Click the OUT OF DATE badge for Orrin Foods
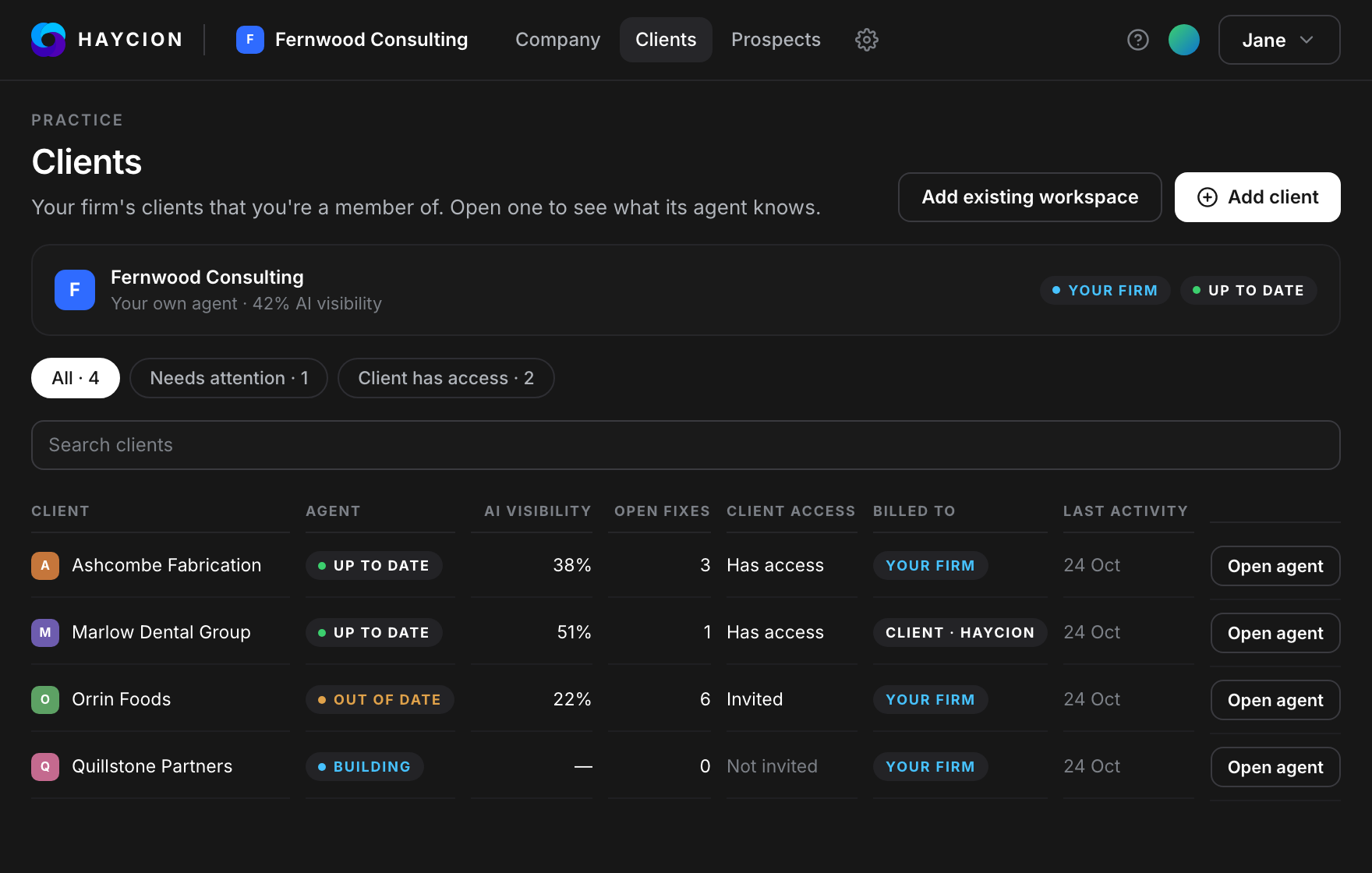Image resolution: width=1372 pixels, height=873 pixels. [380, 699]
